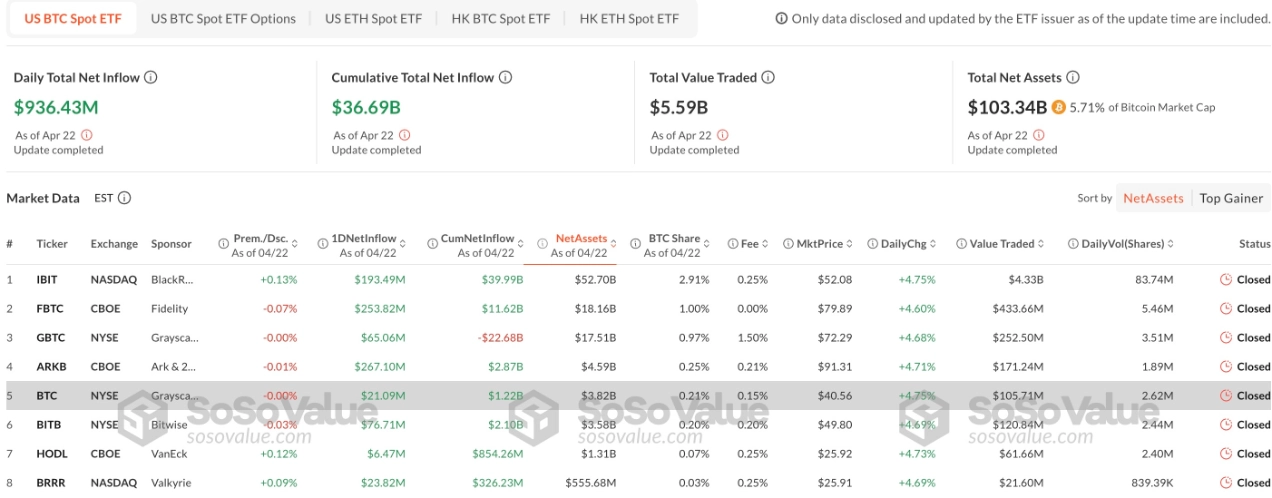Click the Status column header

pos(1254,243)
